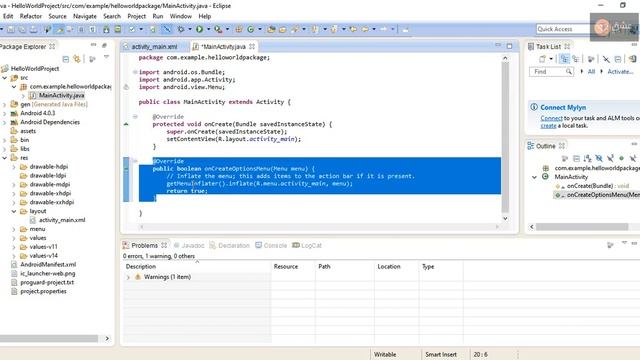
Task: Click the Quick Access search field
Action: (563, 29)
